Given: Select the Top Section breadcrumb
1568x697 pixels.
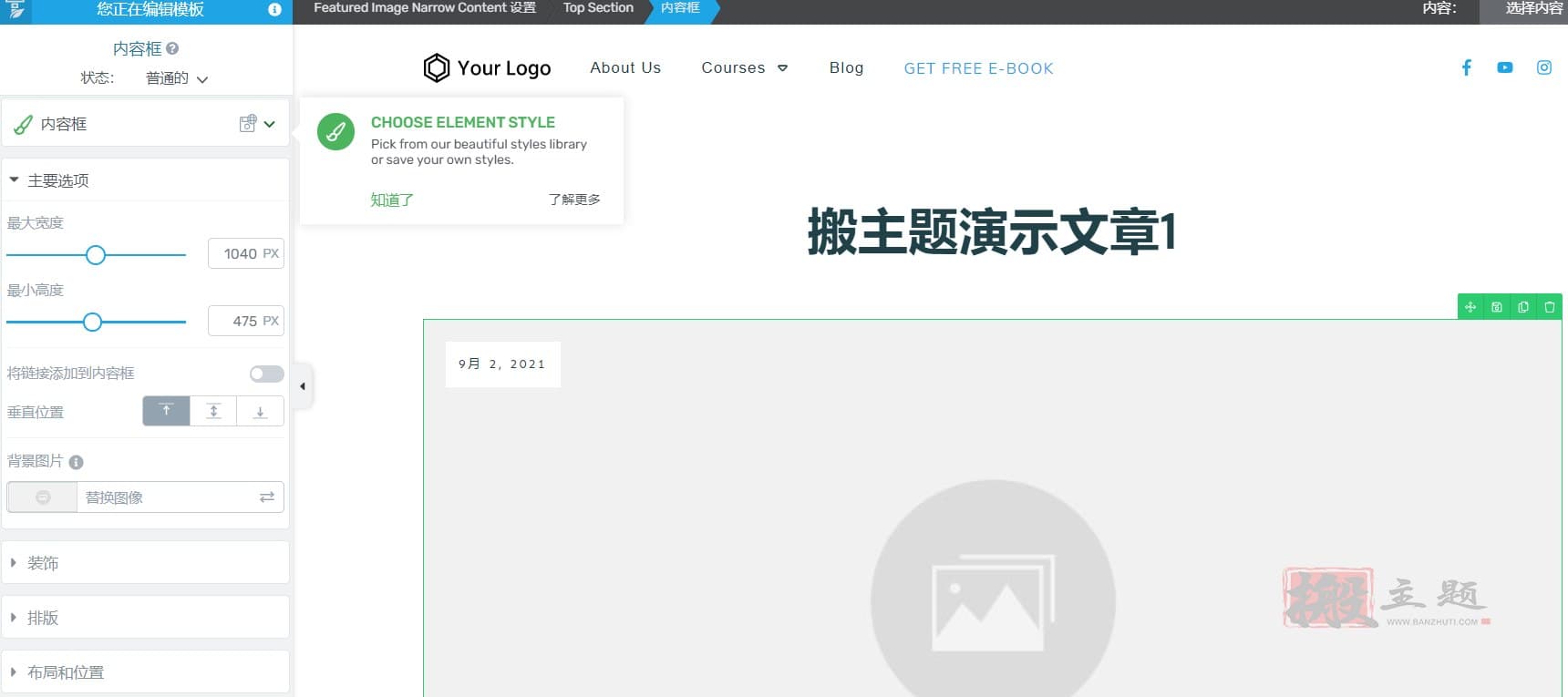Looking at the screenshot, I should pyautogui.click(x=598, y=8).
